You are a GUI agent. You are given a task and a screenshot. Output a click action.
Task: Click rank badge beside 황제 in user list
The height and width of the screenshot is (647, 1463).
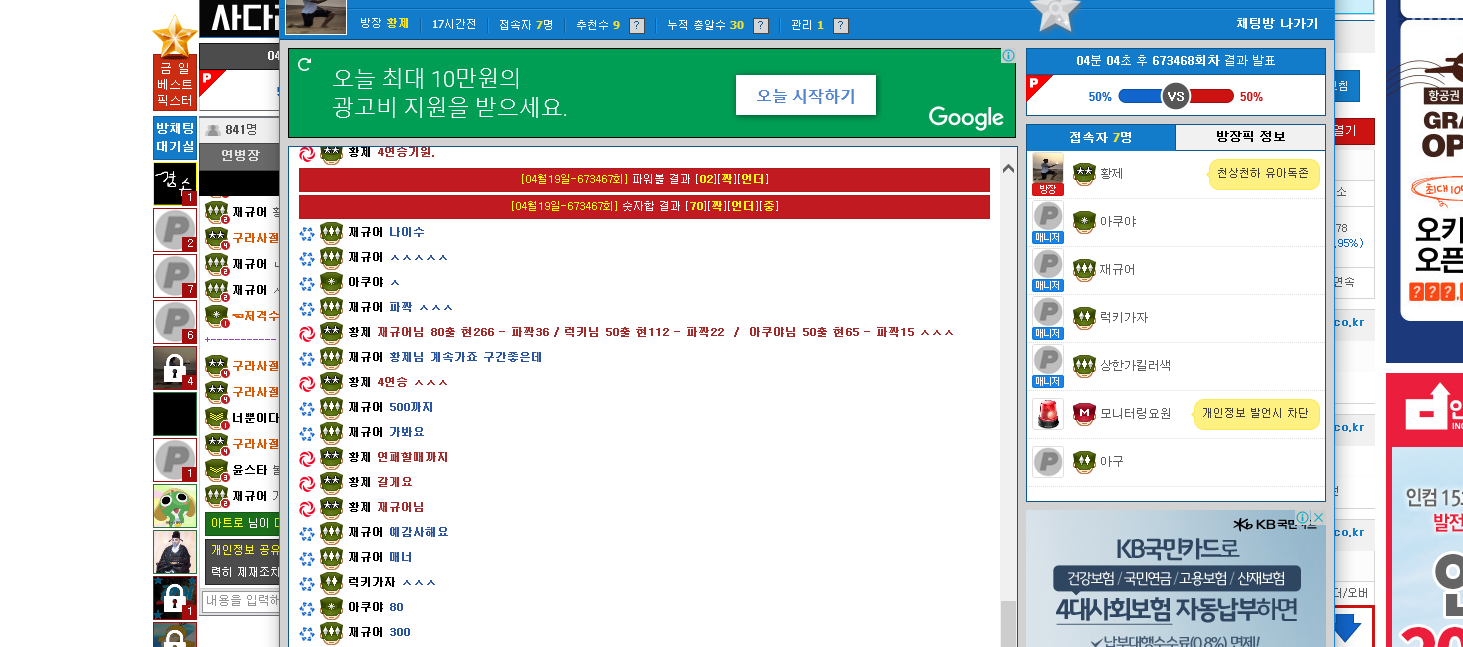[1084, 174]
